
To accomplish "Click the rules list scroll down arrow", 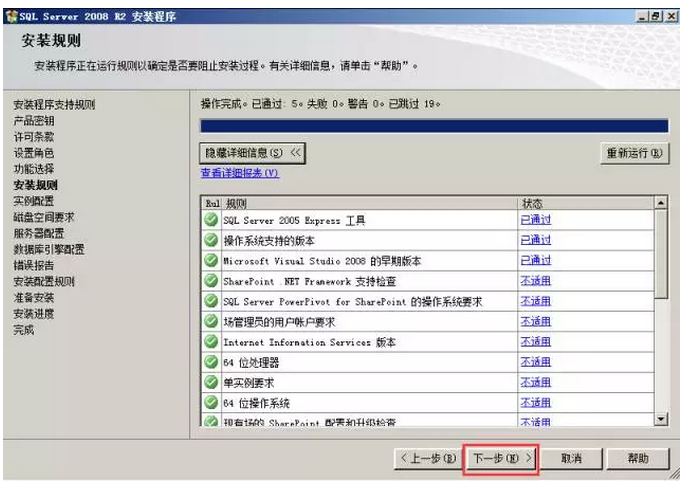I will click(x=660, y=419).
